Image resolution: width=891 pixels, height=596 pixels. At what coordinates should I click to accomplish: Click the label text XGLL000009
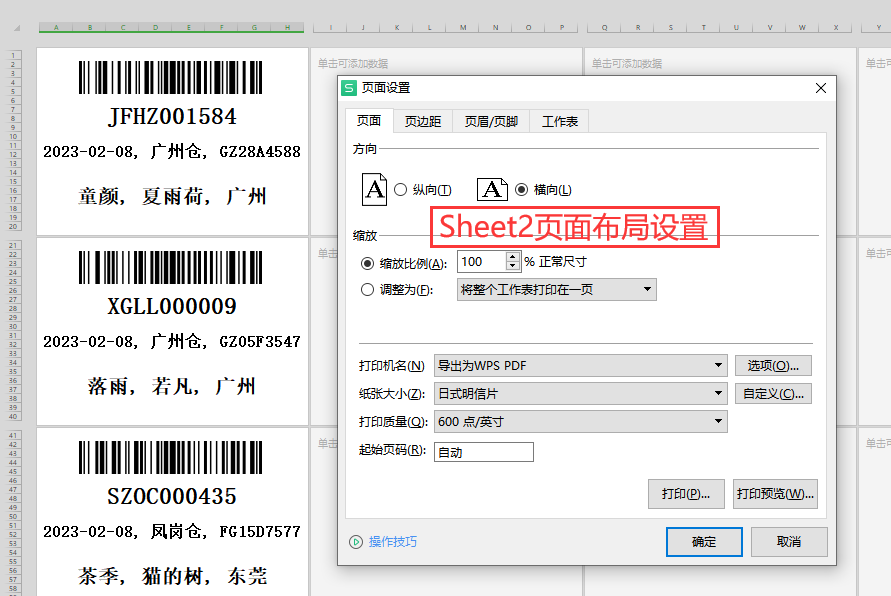tap(172, 307)
